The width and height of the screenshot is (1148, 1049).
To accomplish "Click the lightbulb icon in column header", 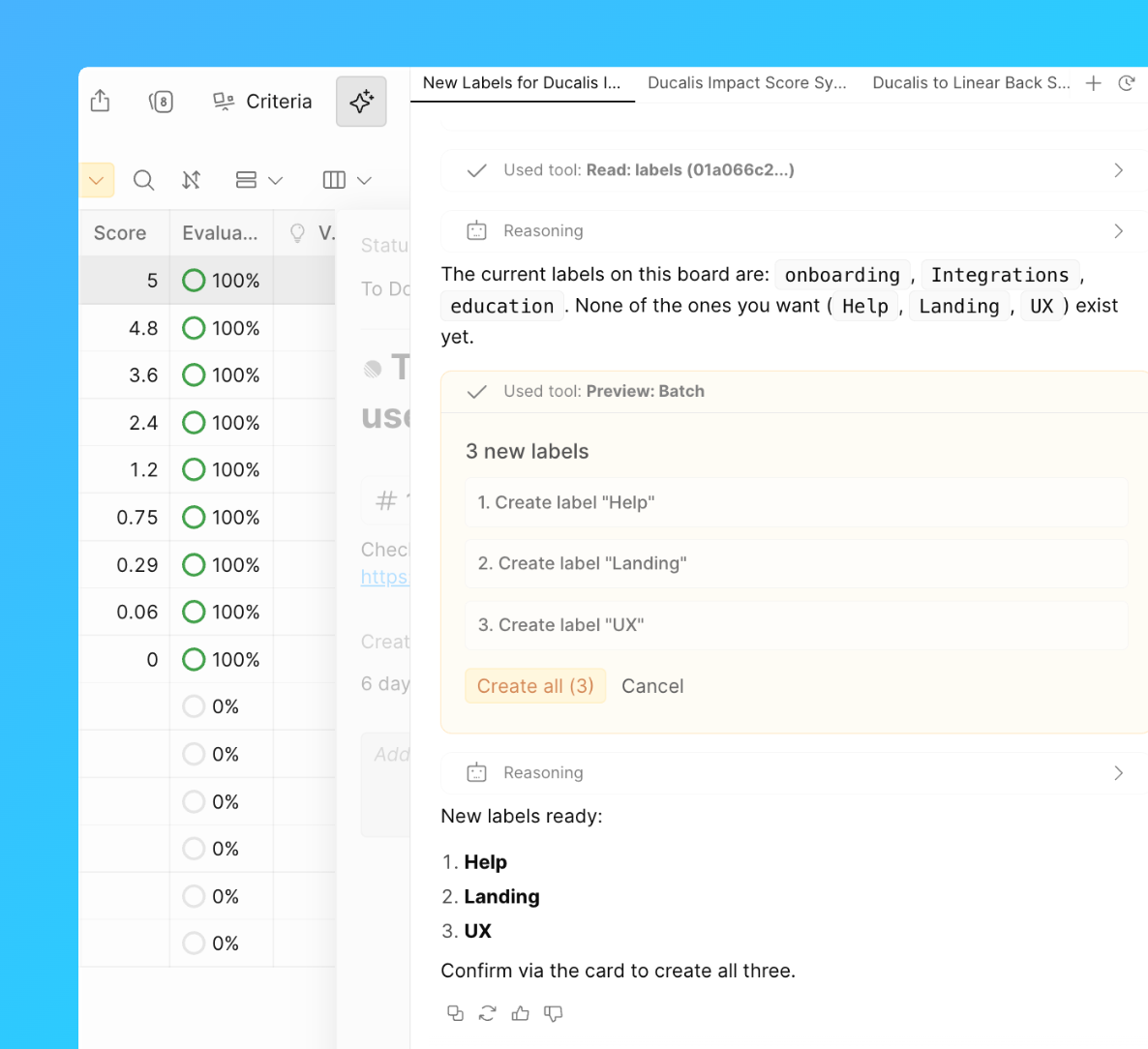I will (297, 233).
